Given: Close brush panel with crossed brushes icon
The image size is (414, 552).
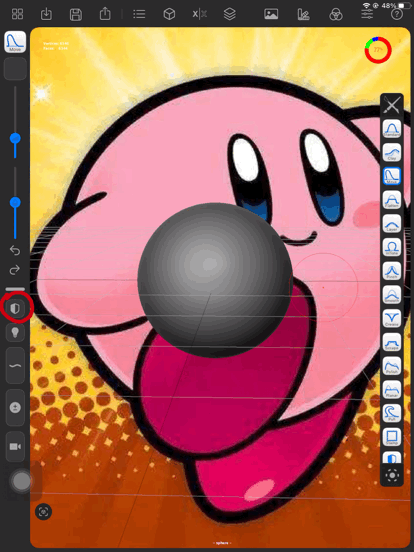Looking at the screenshot, I should (392, 105).
